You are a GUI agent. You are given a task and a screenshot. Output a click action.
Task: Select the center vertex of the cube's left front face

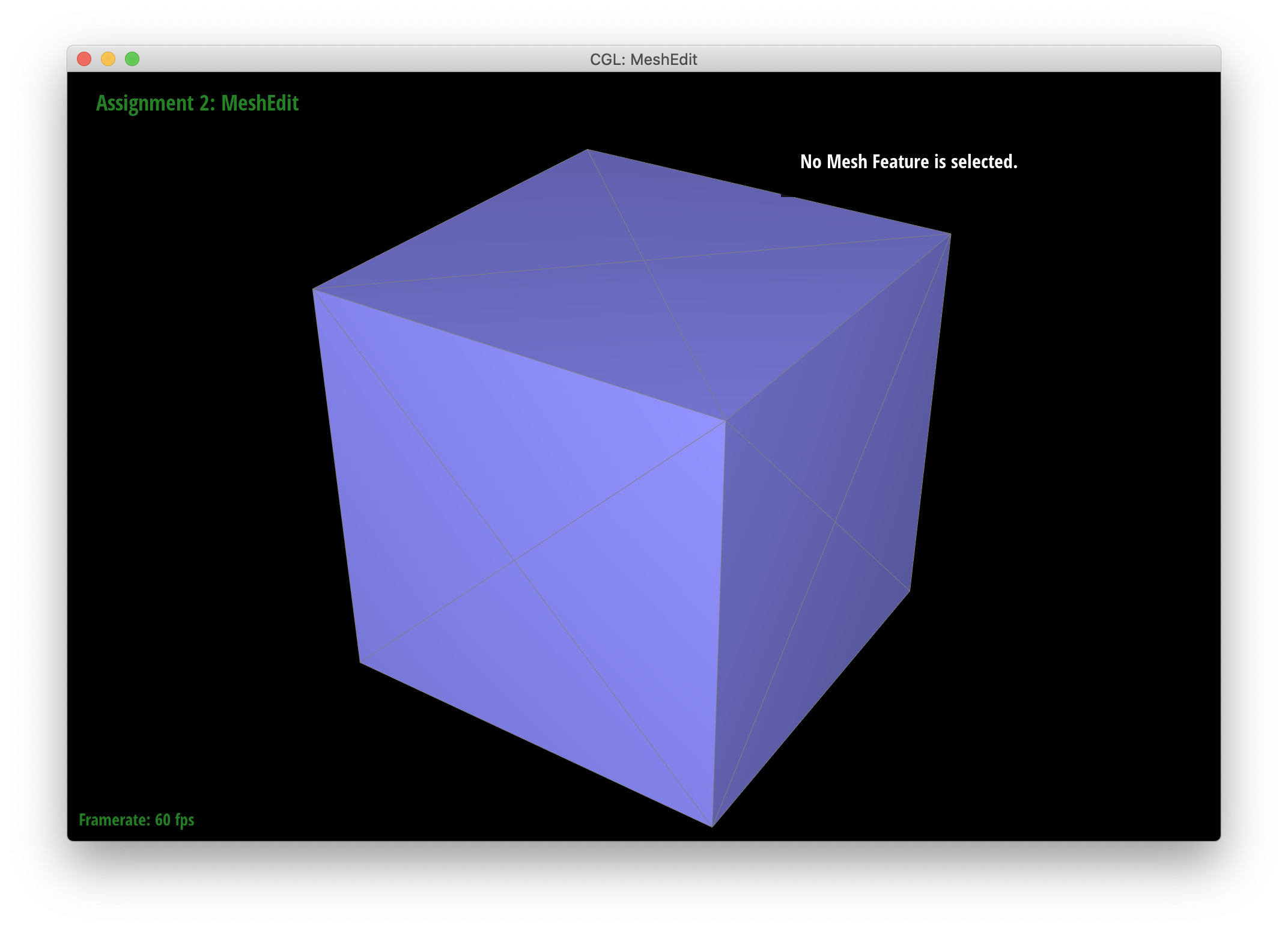click(514, 561)
